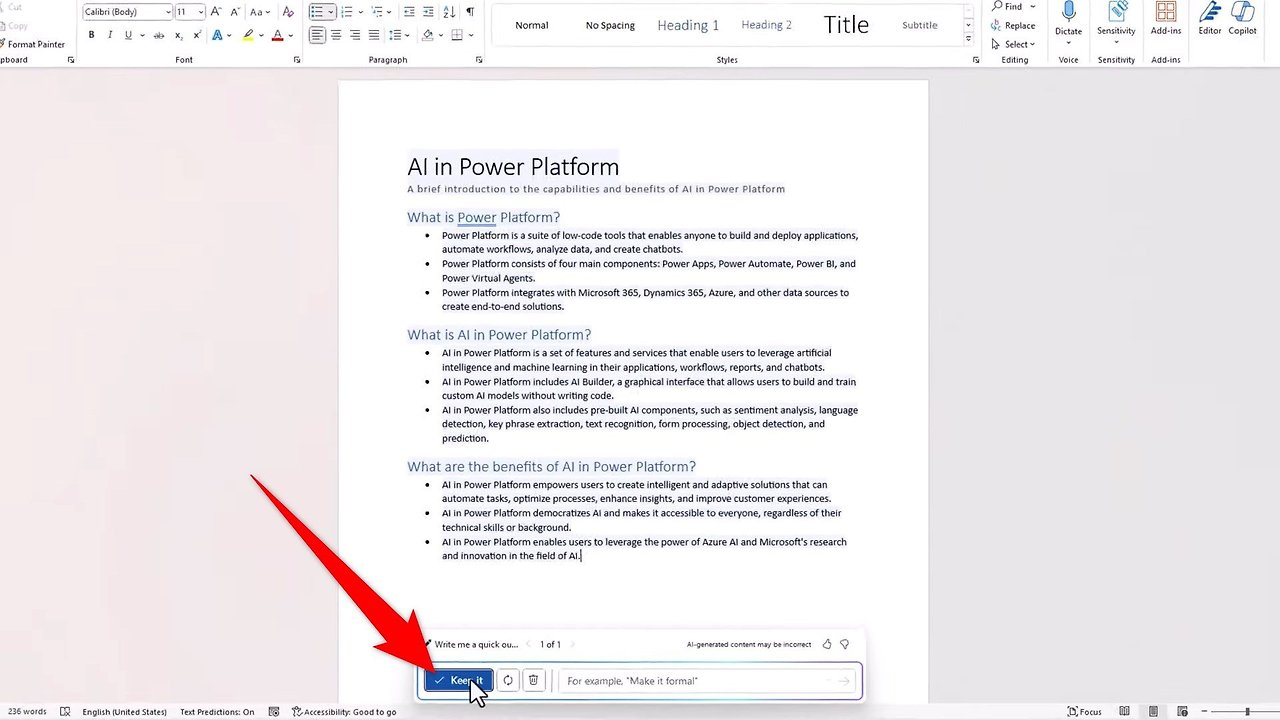Switch to Print Layout view

pyautogui.click(x=1153, y=712)
